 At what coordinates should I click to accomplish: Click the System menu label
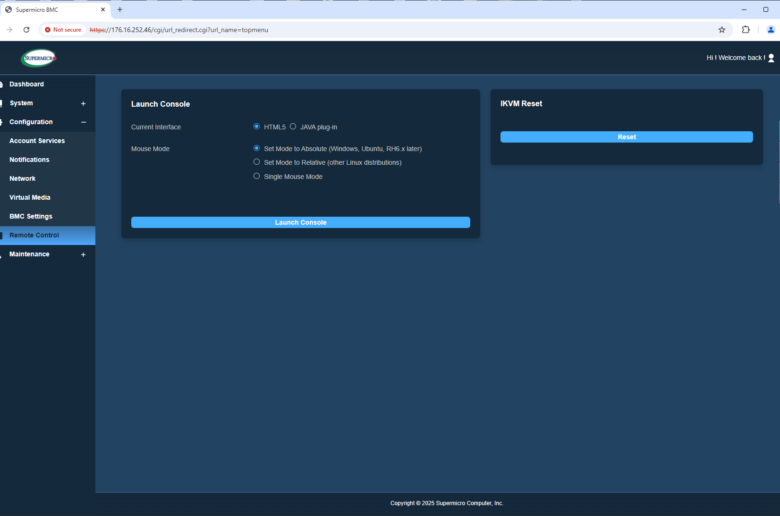21,103
